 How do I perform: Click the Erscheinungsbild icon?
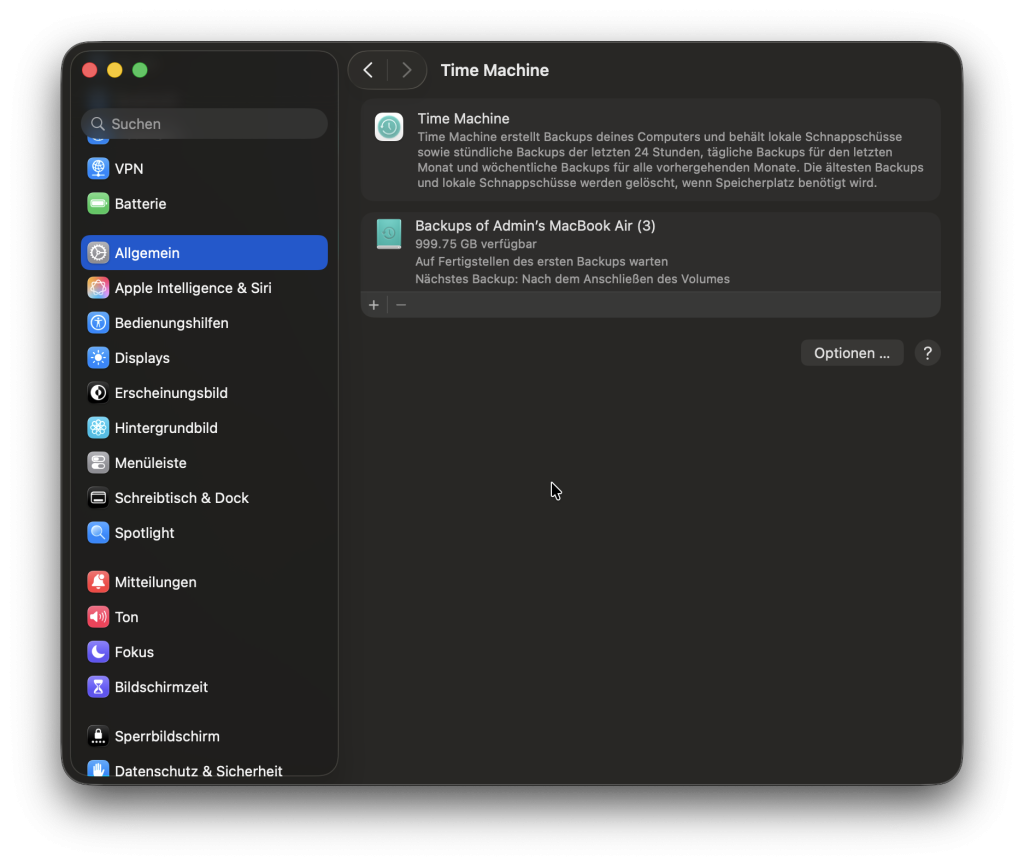(98, 393)
